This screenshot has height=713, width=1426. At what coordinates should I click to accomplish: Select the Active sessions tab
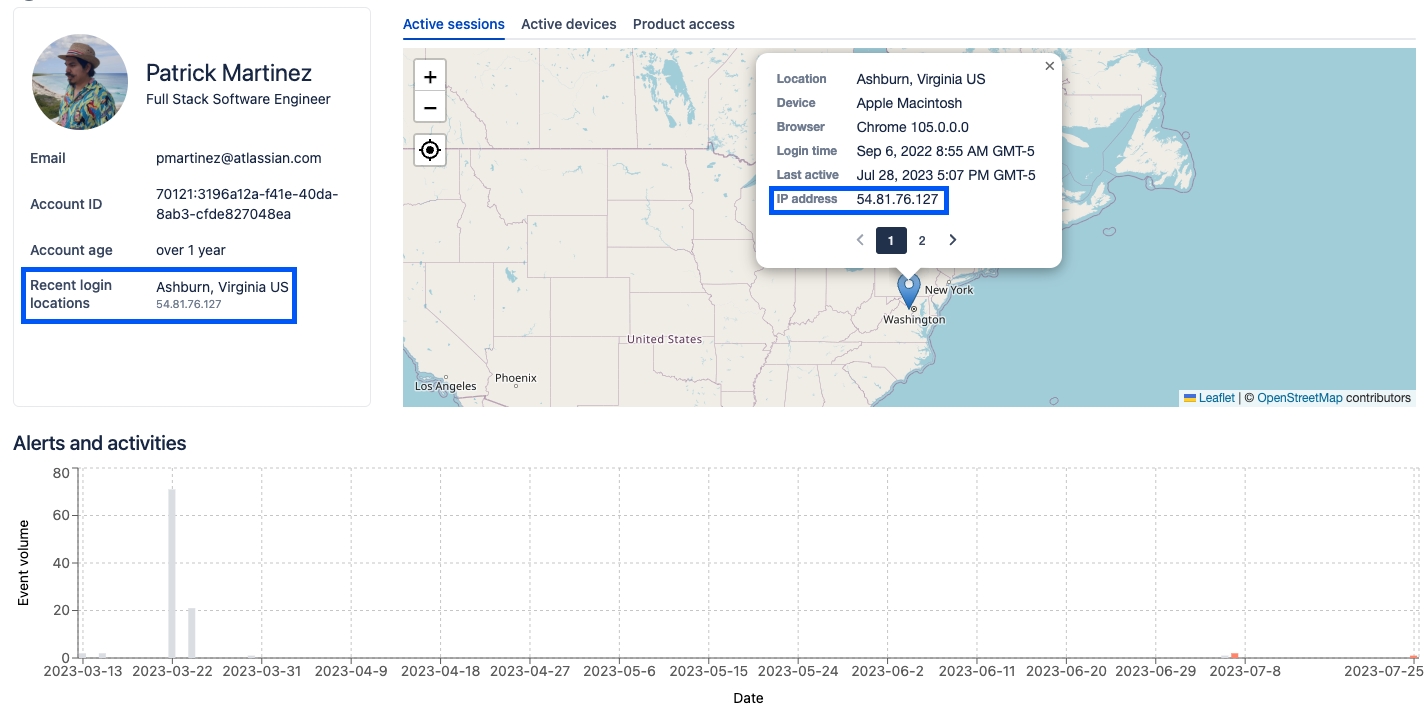(454, 24)
